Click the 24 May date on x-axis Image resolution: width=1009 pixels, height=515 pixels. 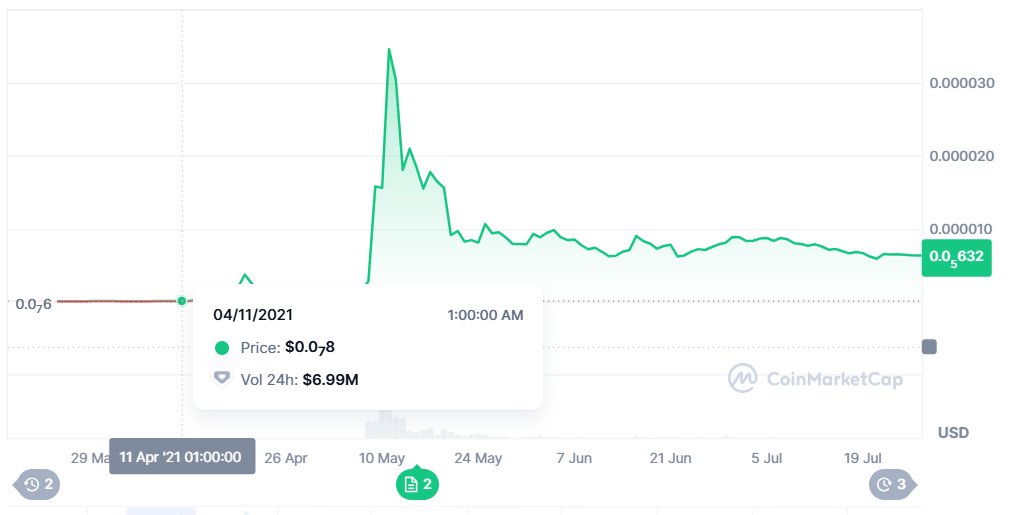tap(478, 458)
